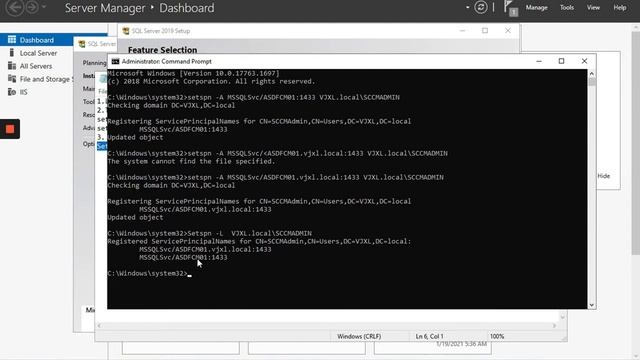Screen dimensions: 640x360
Task: Click the dropdown arrow before refresh icon
Action: 467,7
